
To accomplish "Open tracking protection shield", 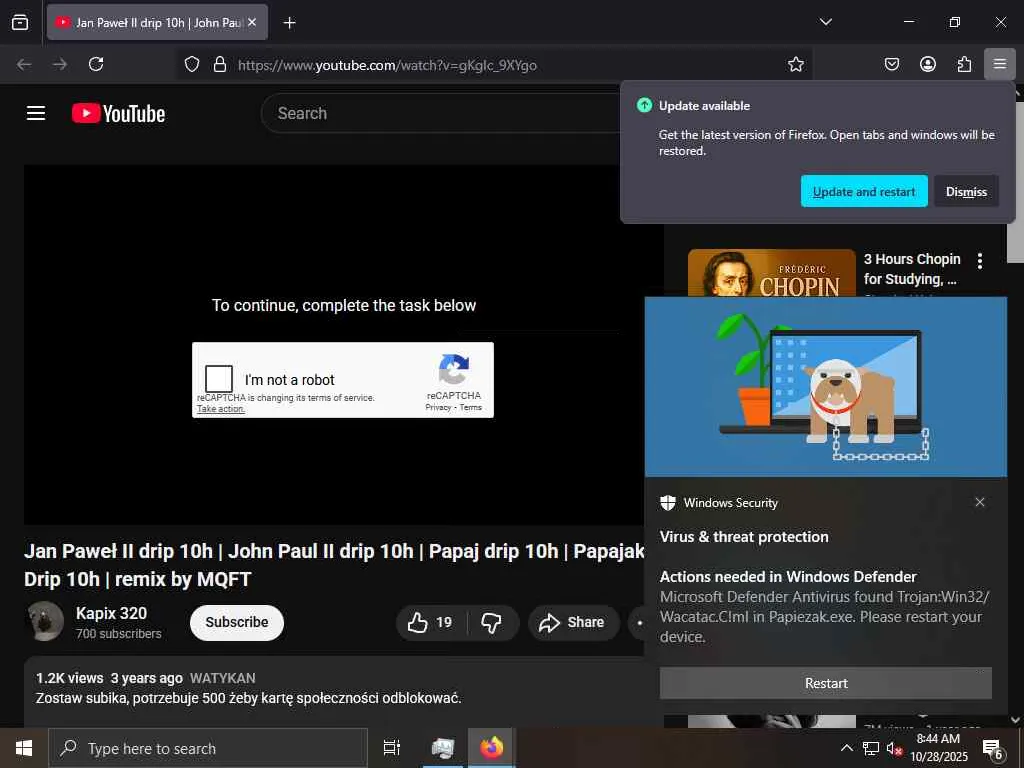I will [191, 64].
